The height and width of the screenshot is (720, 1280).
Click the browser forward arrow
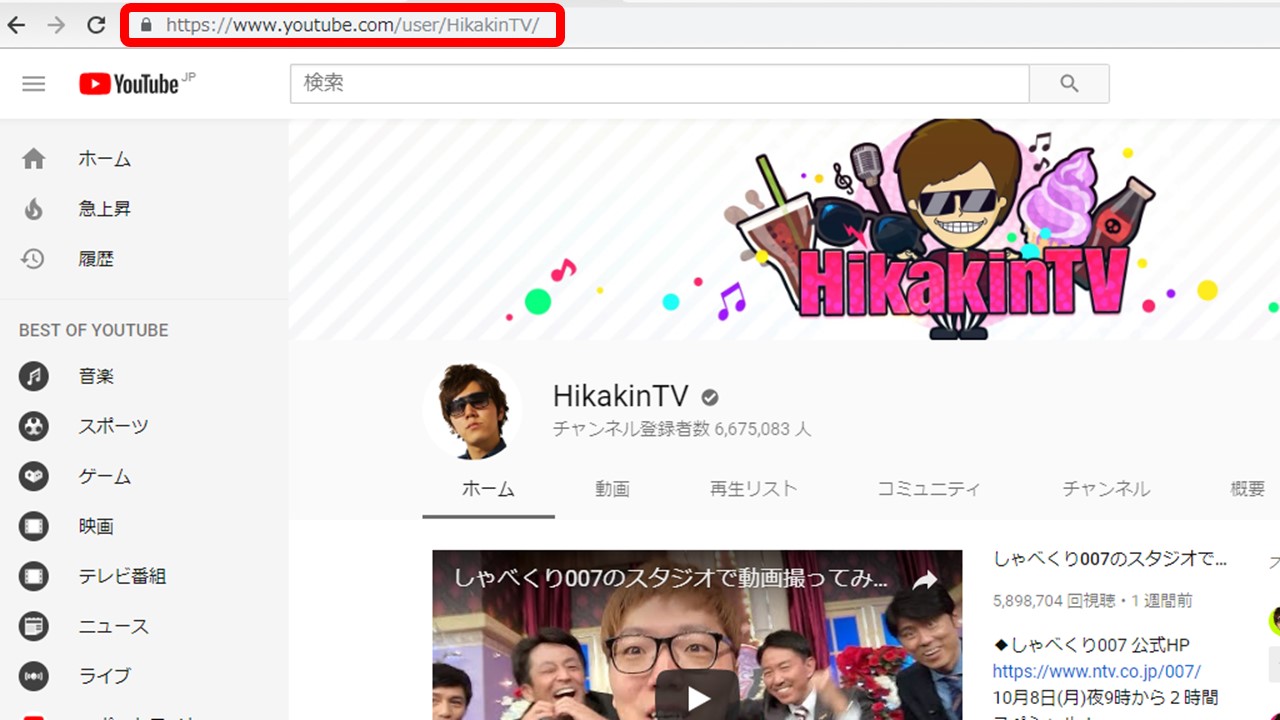[56, 25]
